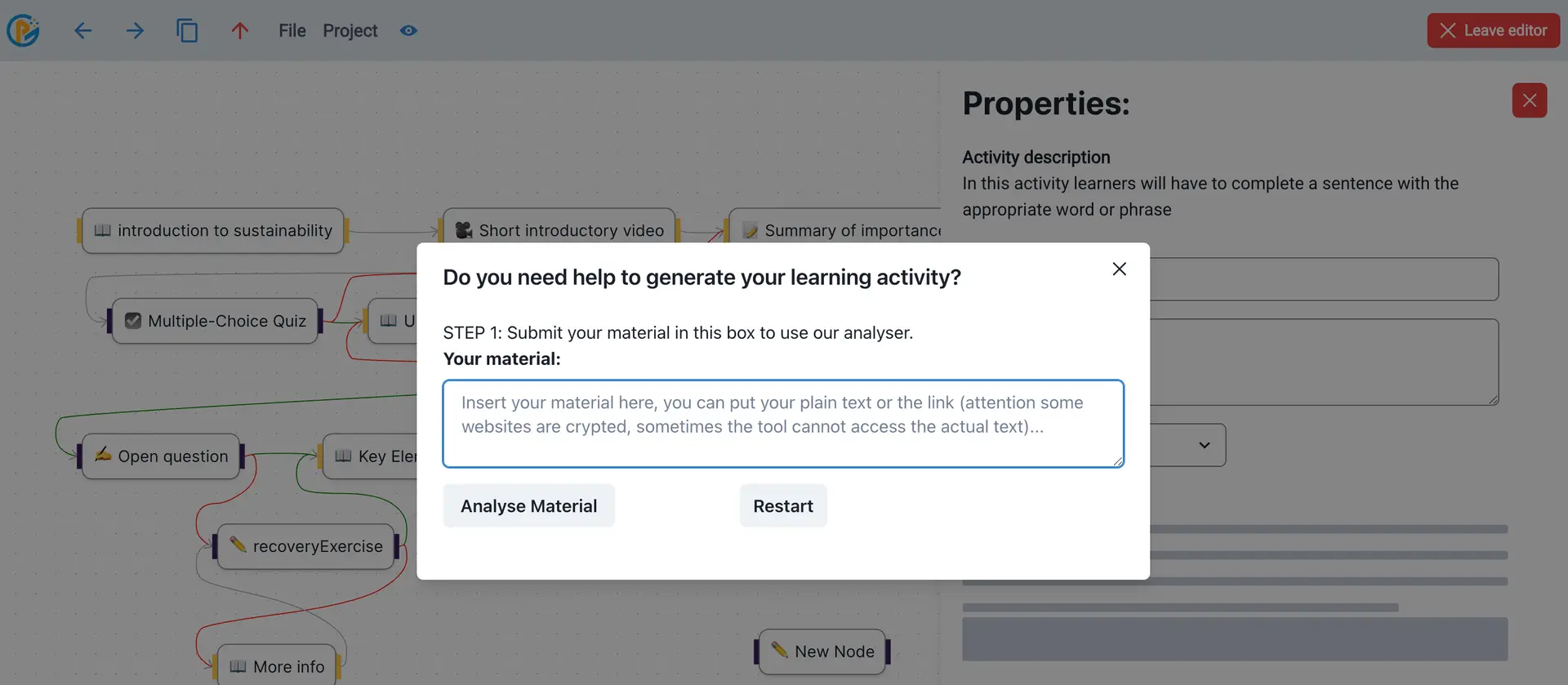Viewport: 1568px width, 685px height.
Task: Toggle the preview eye icon in the toolbar
Action: point(408,30)
